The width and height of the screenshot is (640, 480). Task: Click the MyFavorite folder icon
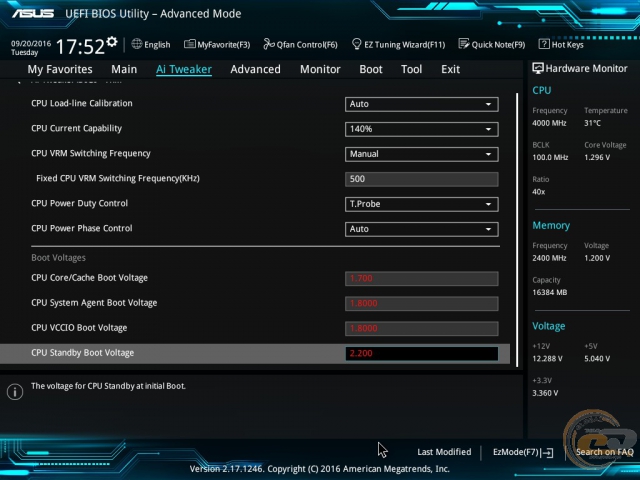(189, 44)
